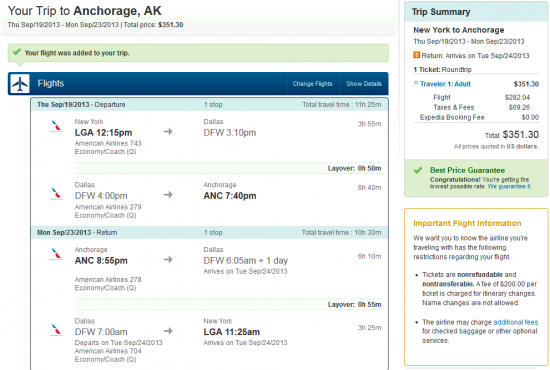Viewport: 550px width, 370px height.
Task: Click the American Airlines logo for flight 278
Action: (56, 254)
